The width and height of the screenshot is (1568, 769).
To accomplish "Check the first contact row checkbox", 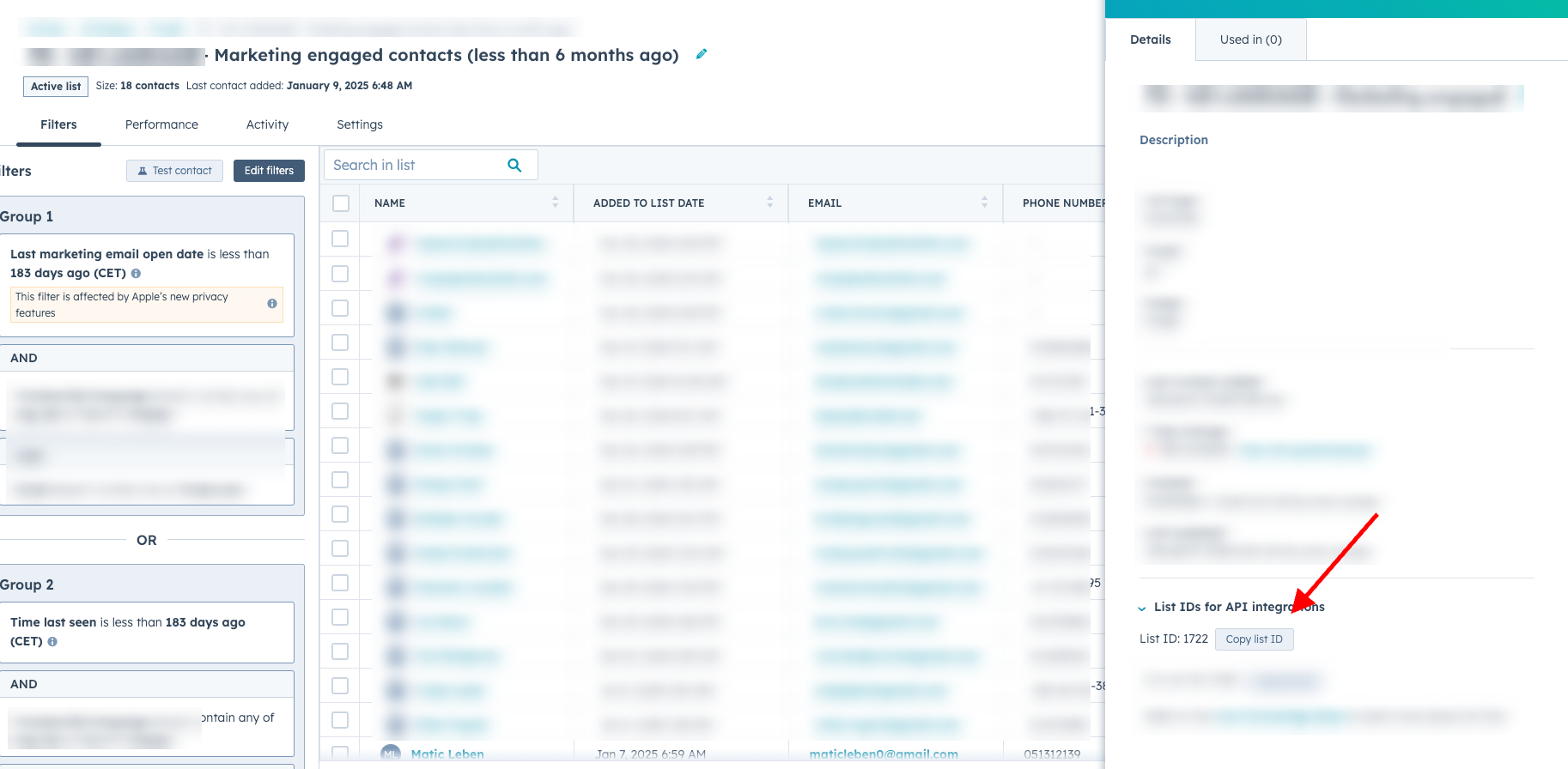I will [340, 239].
